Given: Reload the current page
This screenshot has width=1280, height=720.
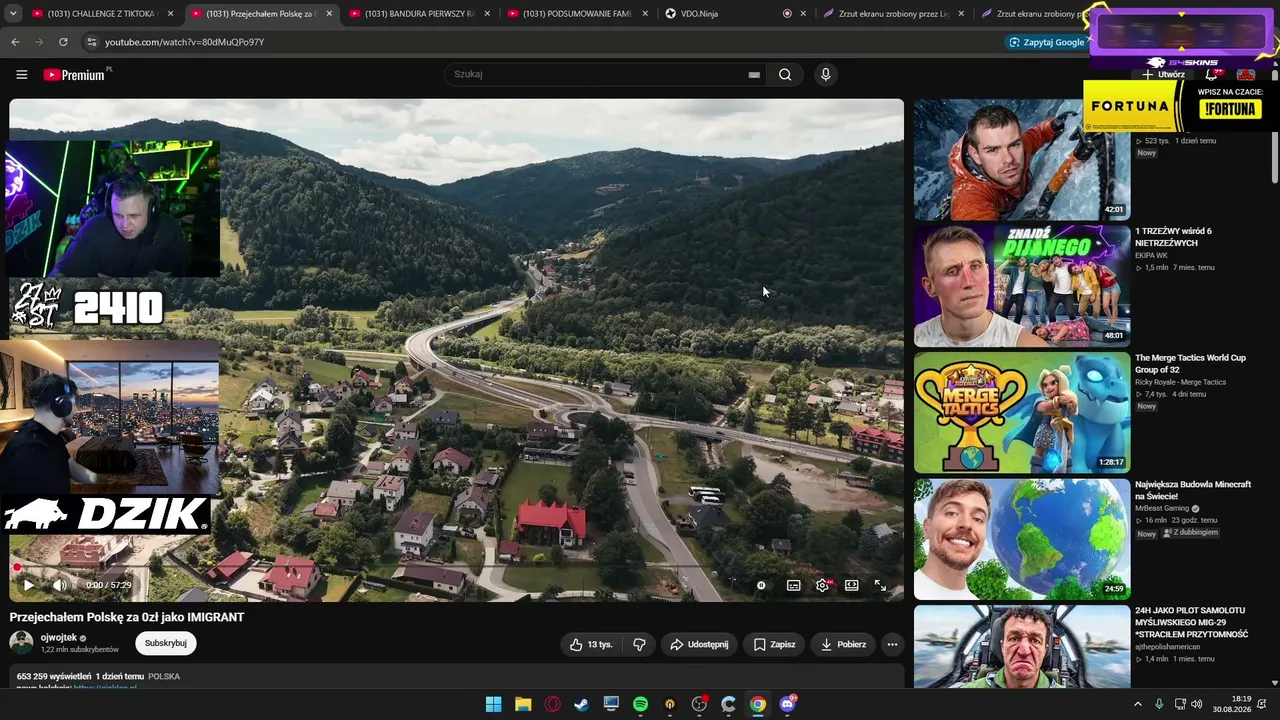Looking at the screenshot, I should 63,42.
